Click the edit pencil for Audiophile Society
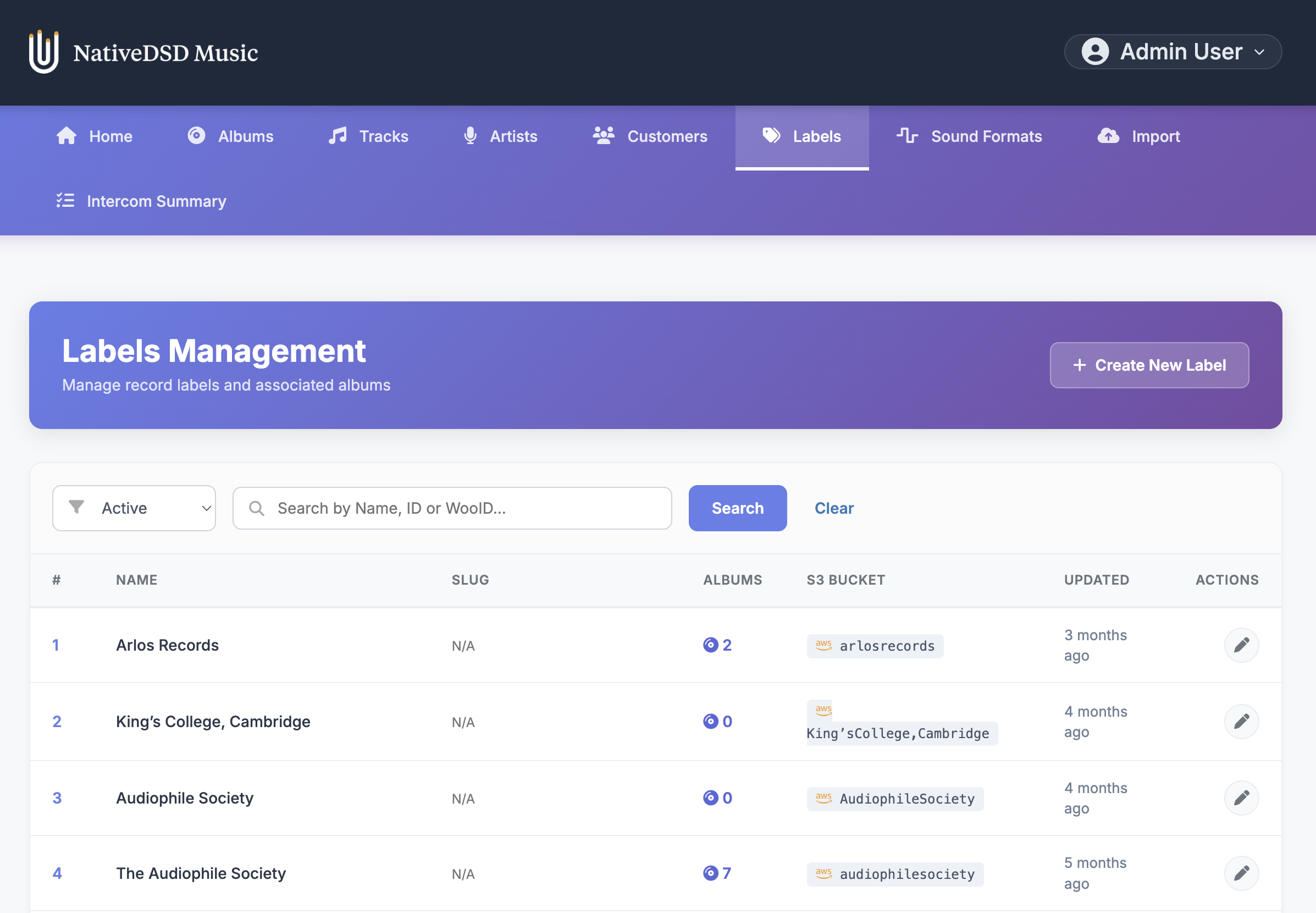 tap(1241, 798)
